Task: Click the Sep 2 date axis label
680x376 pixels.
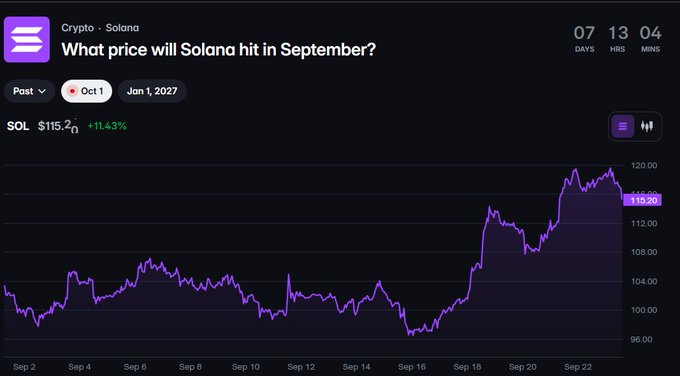Action: pyautogui.click(x=24, y=367)
